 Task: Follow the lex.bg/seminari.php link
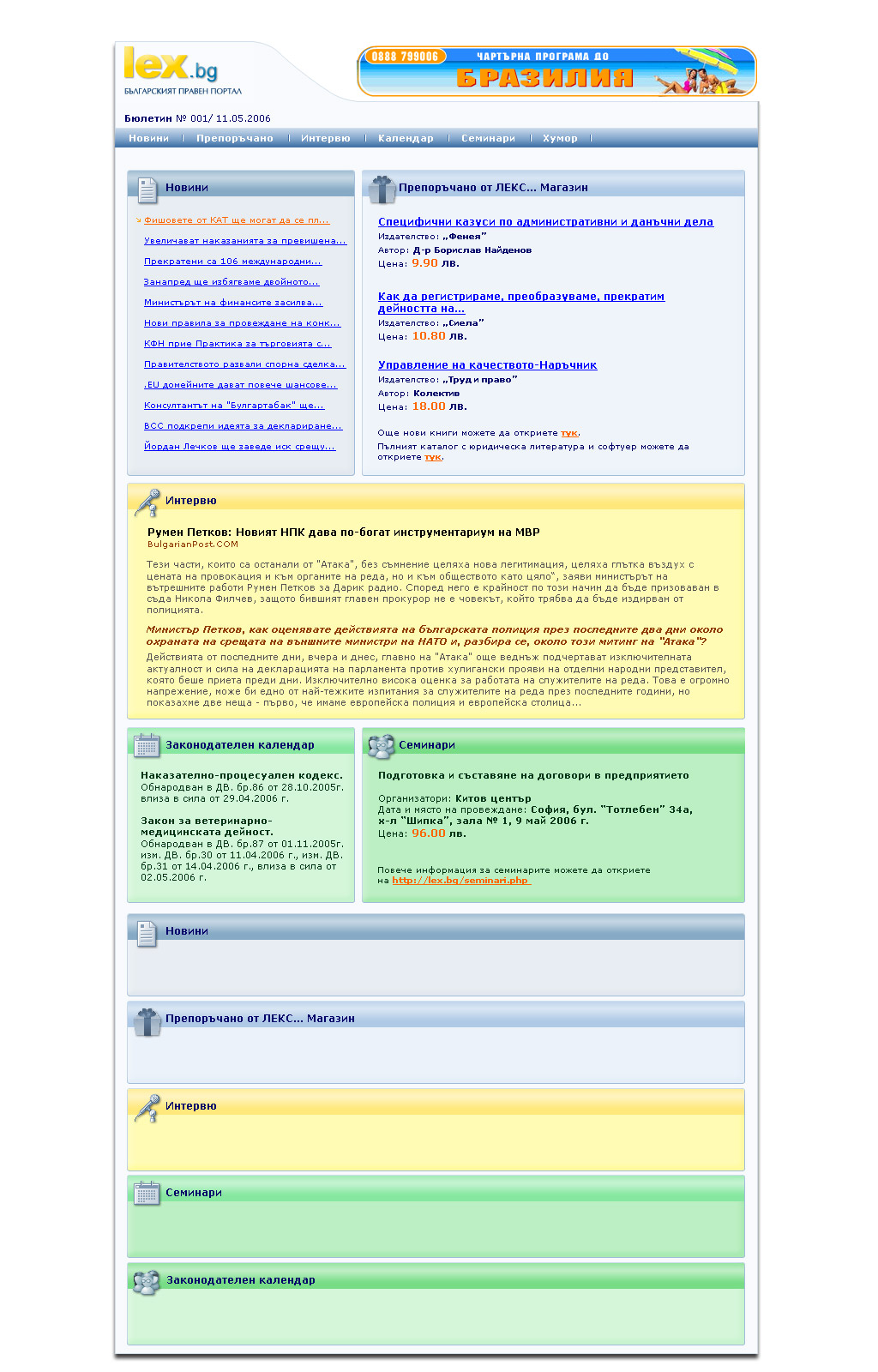(460, 881)
